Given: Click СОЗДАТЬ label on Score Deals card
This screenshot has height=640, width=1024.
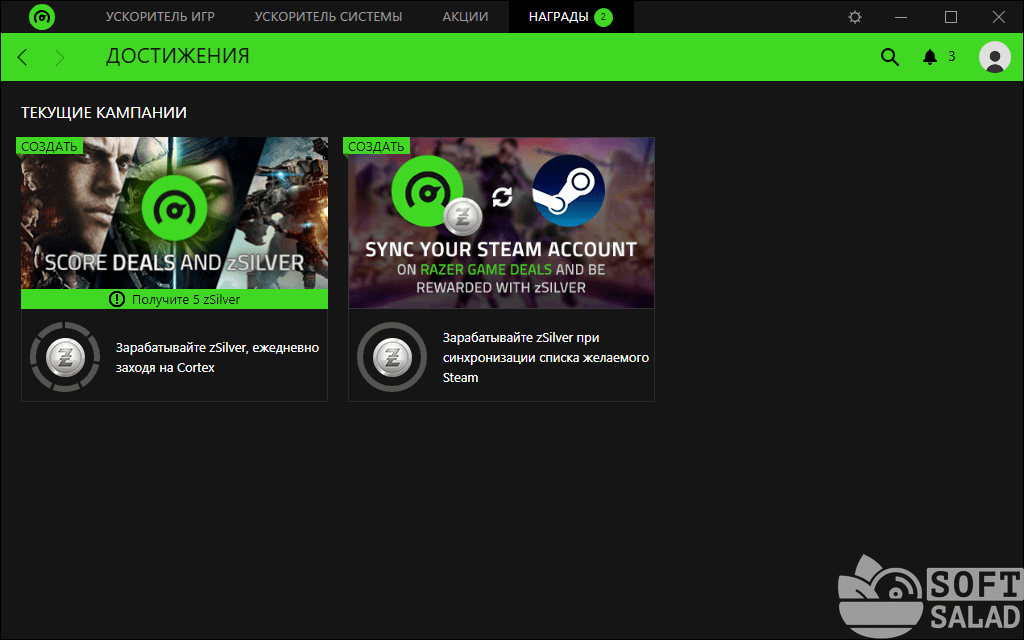Looking at the screenshot, I should pos(49,146).
